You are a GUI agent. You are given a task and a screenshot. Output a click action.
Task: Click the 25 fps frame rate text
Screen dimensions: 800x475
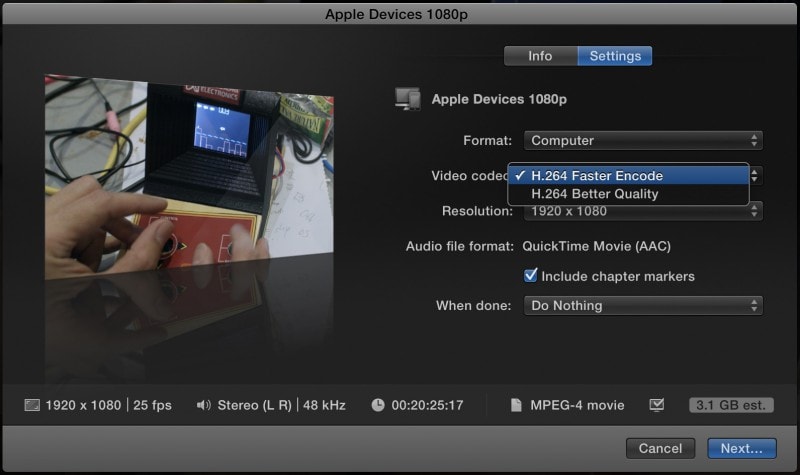click(152, 405)
